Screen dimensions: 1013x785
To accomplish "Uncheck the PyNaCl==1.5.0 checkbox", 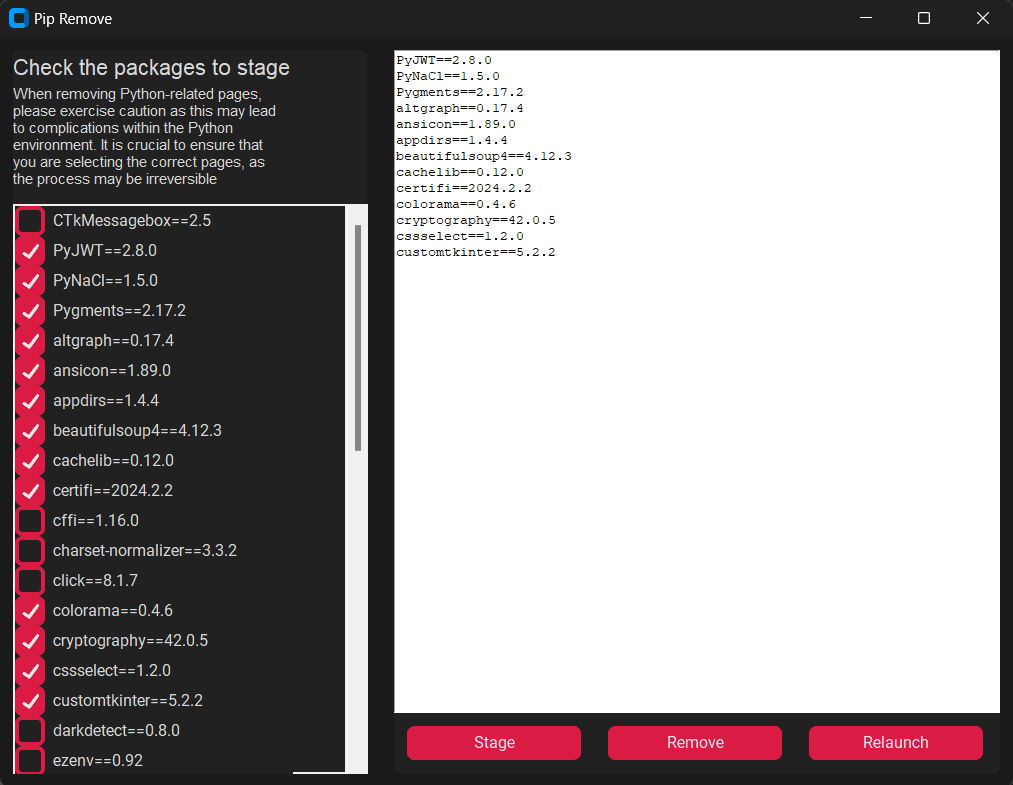I will click(x=30, y=280).
